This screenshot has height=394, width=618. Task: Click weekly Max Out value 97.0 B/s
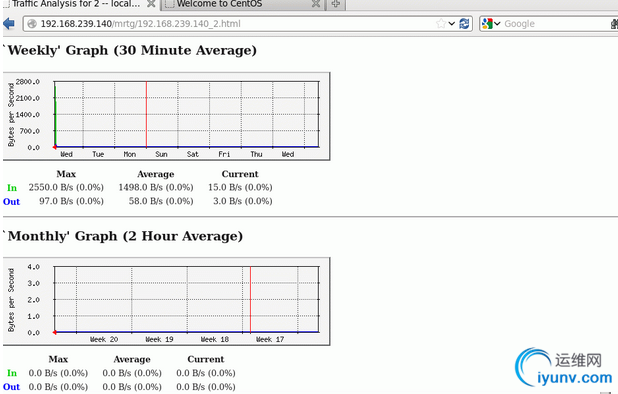[71, 201]
